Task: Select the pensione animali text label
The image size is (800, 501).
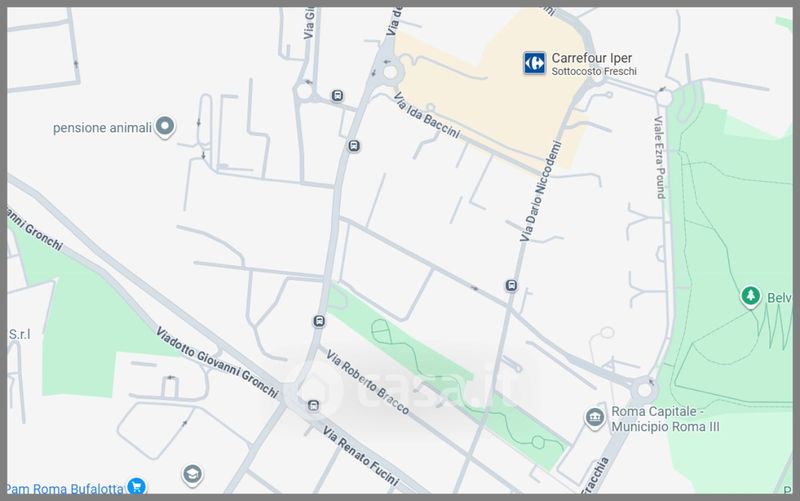Action: coord(103,128)
